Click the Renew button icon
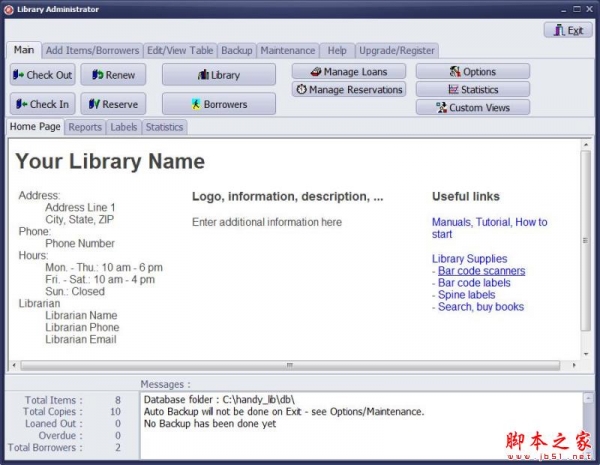This screenshot has width=600, height=465. [x=98, y=75]
